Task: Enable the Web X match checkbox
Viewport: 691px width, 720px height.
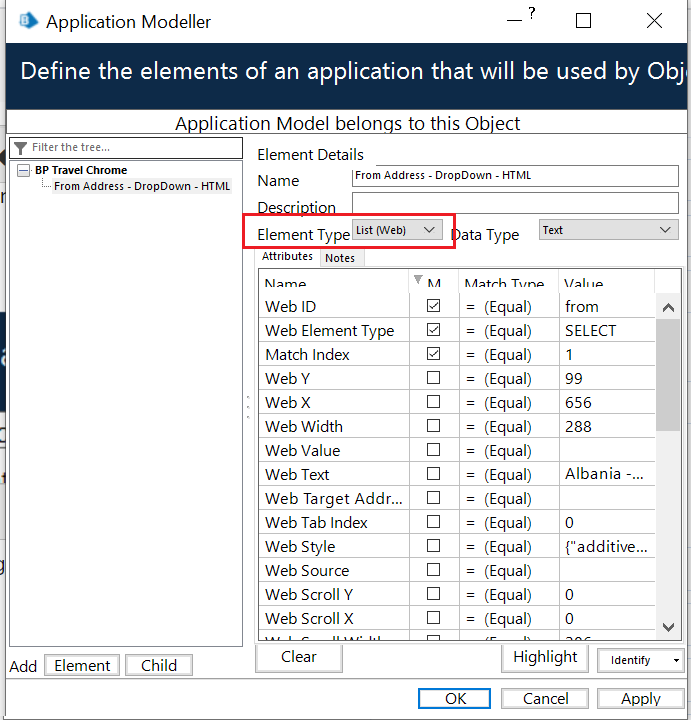Action: [x=433, y=402]
